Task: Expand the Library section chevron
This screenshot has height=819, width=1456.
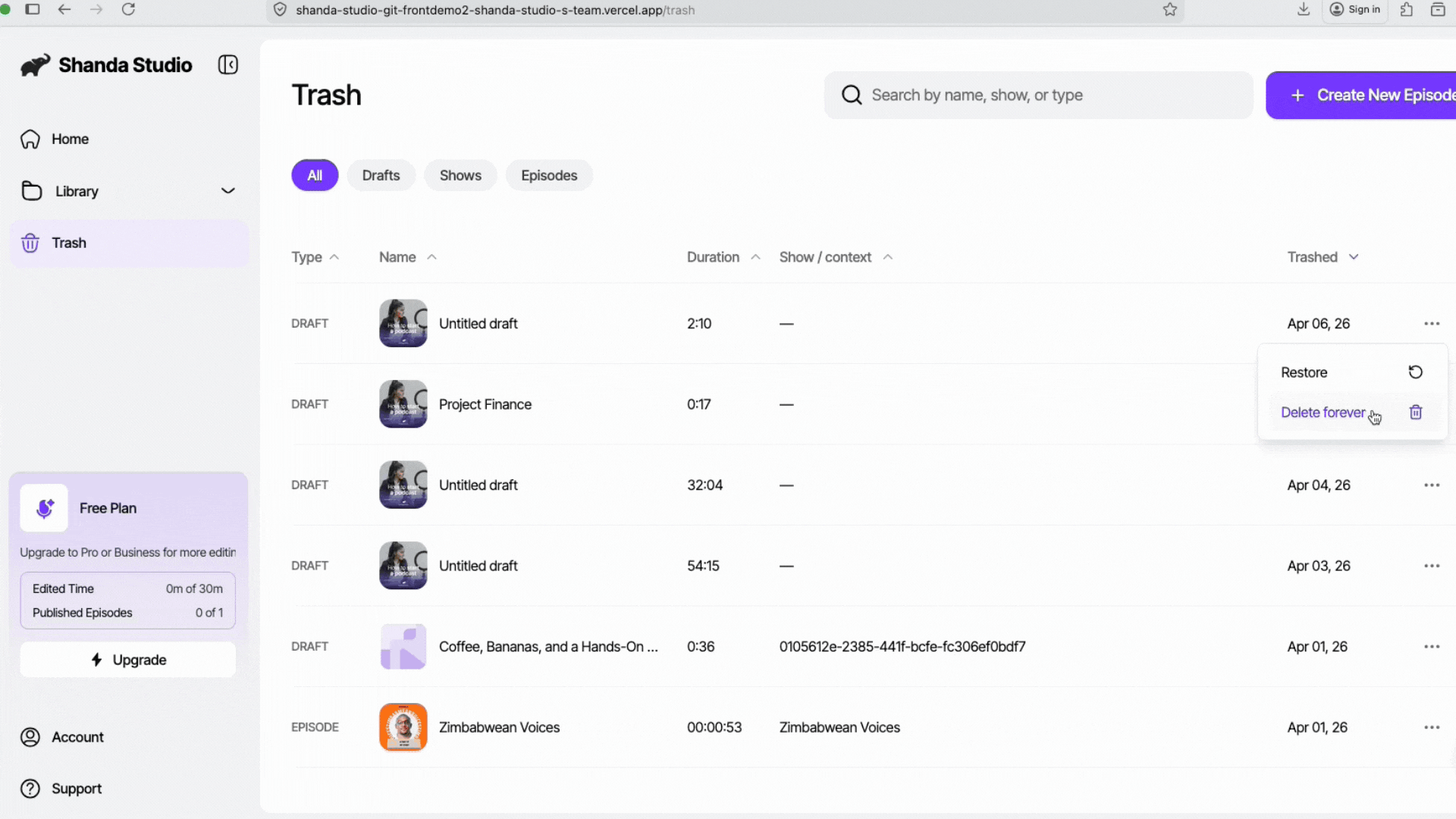Action: 227,191
